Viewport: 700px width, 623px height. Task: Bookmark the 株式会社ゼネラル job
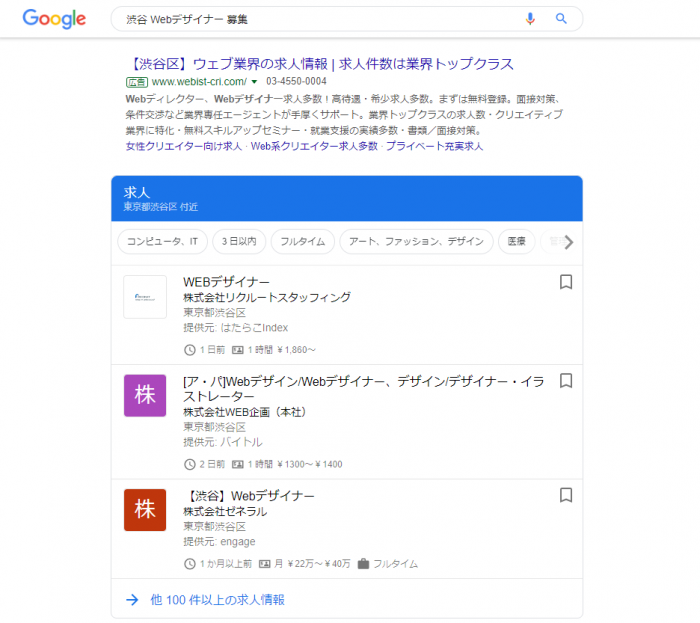tap(566, 495)
